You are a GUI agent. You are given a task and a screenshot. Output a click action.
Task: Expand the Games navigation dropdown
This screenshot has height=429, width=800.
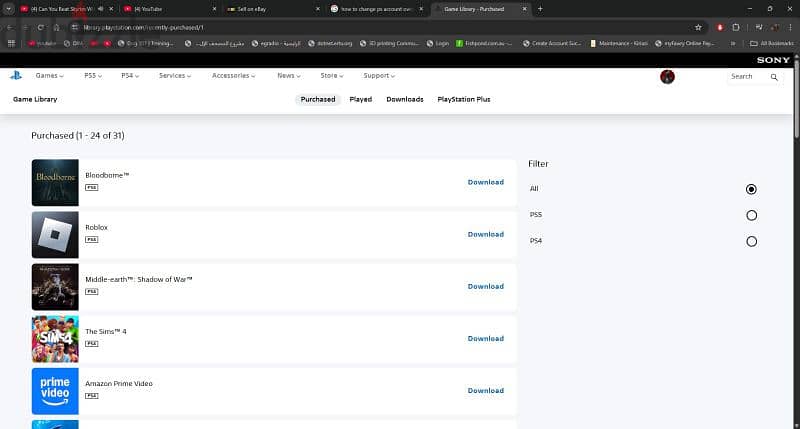tap(49, 75)
